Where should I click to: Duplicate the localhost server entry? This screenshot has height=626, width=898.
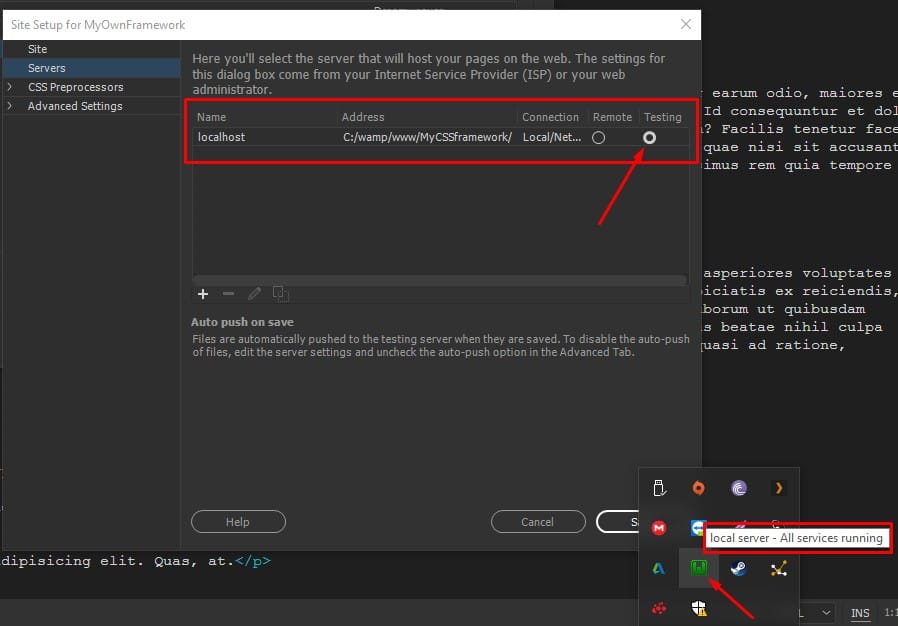click(x=281, y=293)
